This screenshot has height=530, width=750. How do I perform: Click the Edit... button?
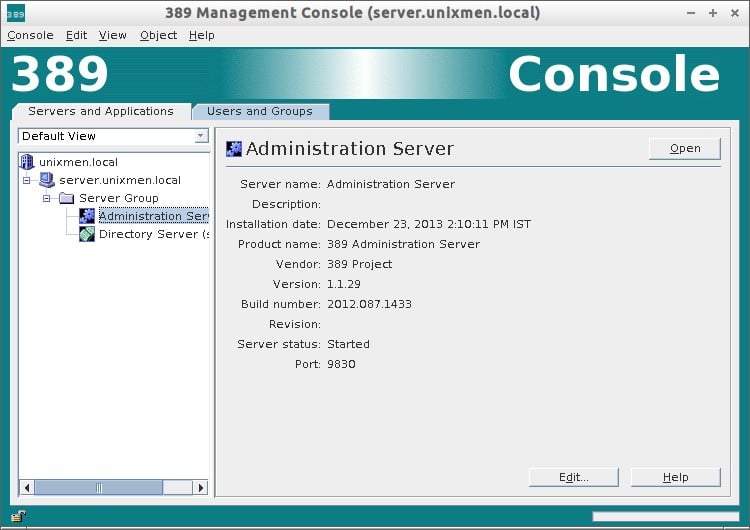[574, 477]
